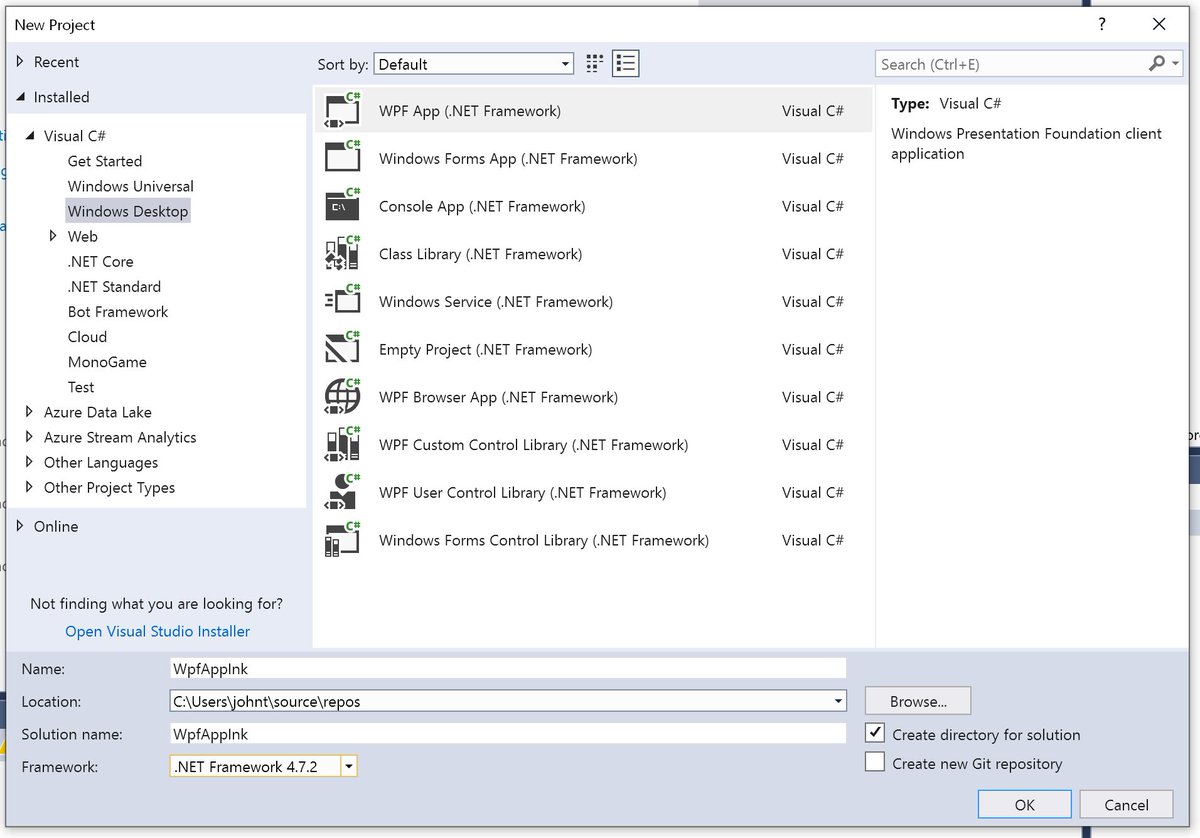Select the WPF User Control Library icon
This screenshot has width=1200, height=838.
pyautogui.click(x=343, y=492)
